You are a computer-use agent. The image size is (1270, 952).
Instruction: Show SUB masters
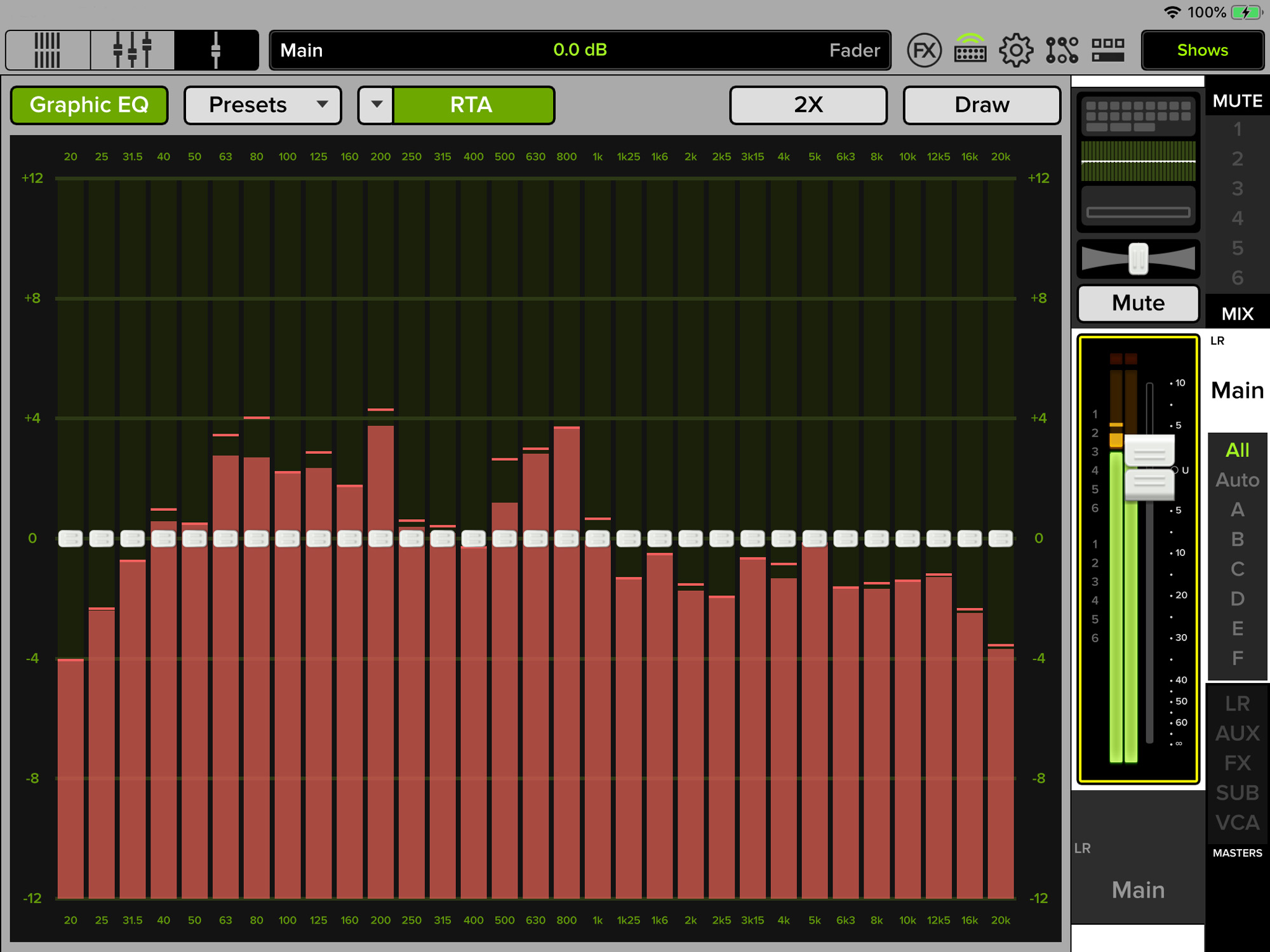pos(1237,793)
